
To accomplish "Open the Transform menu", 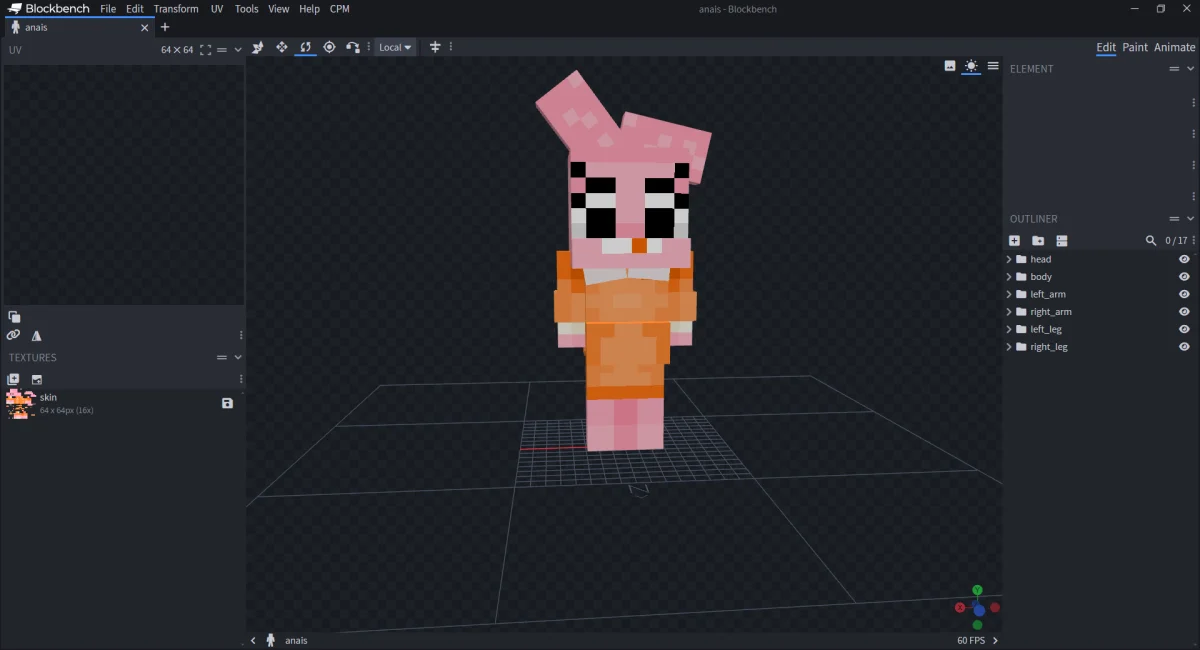I will click(x=176, y=9).
